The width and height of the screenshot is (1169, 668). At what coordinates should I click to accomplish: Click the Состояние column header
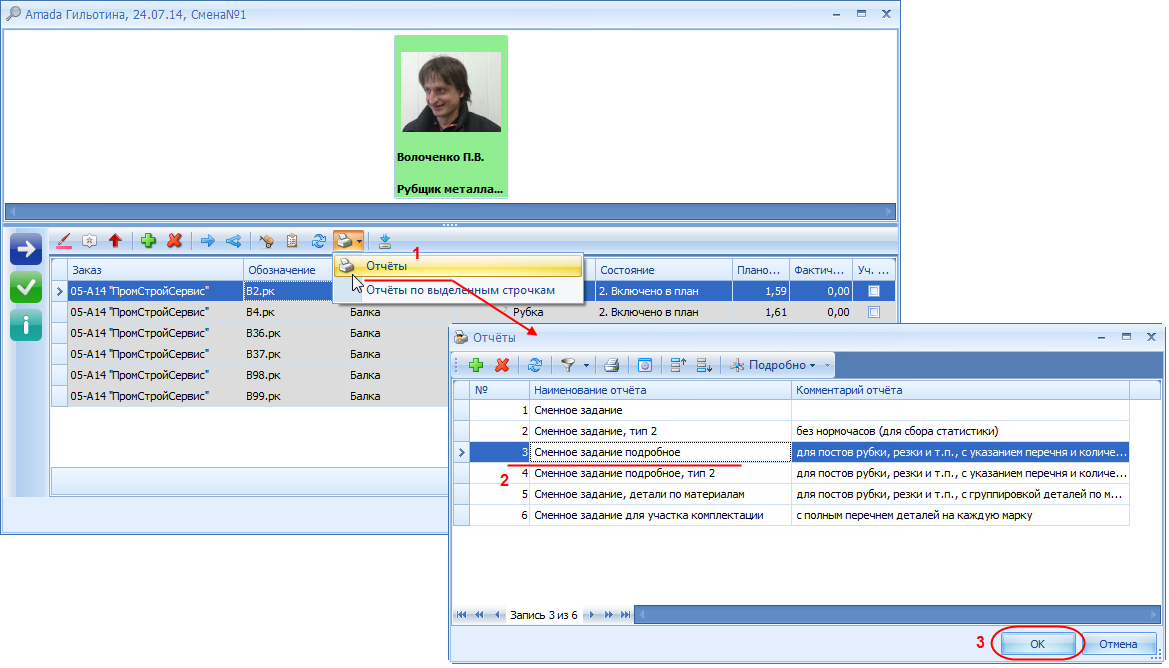click(664, 270)
